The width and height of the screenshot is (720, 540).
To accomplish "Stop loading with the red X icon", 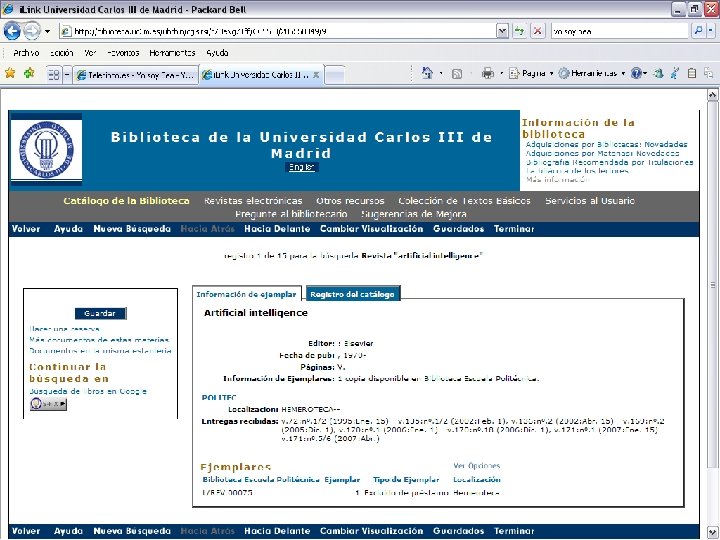I will pyautogui.click(x=537, y=31).
